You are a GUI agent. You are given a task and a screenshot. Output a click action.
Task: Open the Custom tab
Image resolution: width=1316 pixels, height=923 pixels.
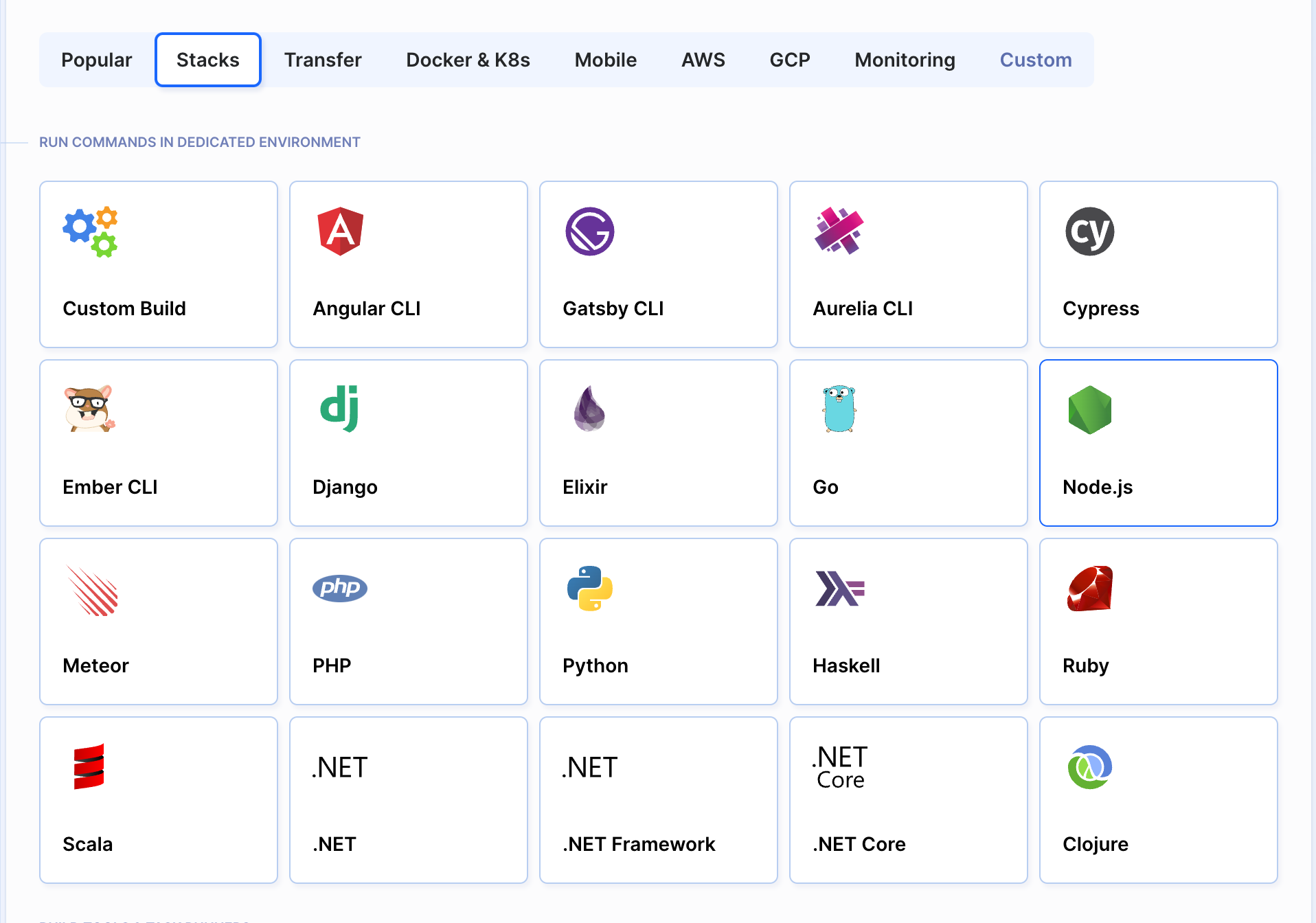click(x=1036, y=60)
